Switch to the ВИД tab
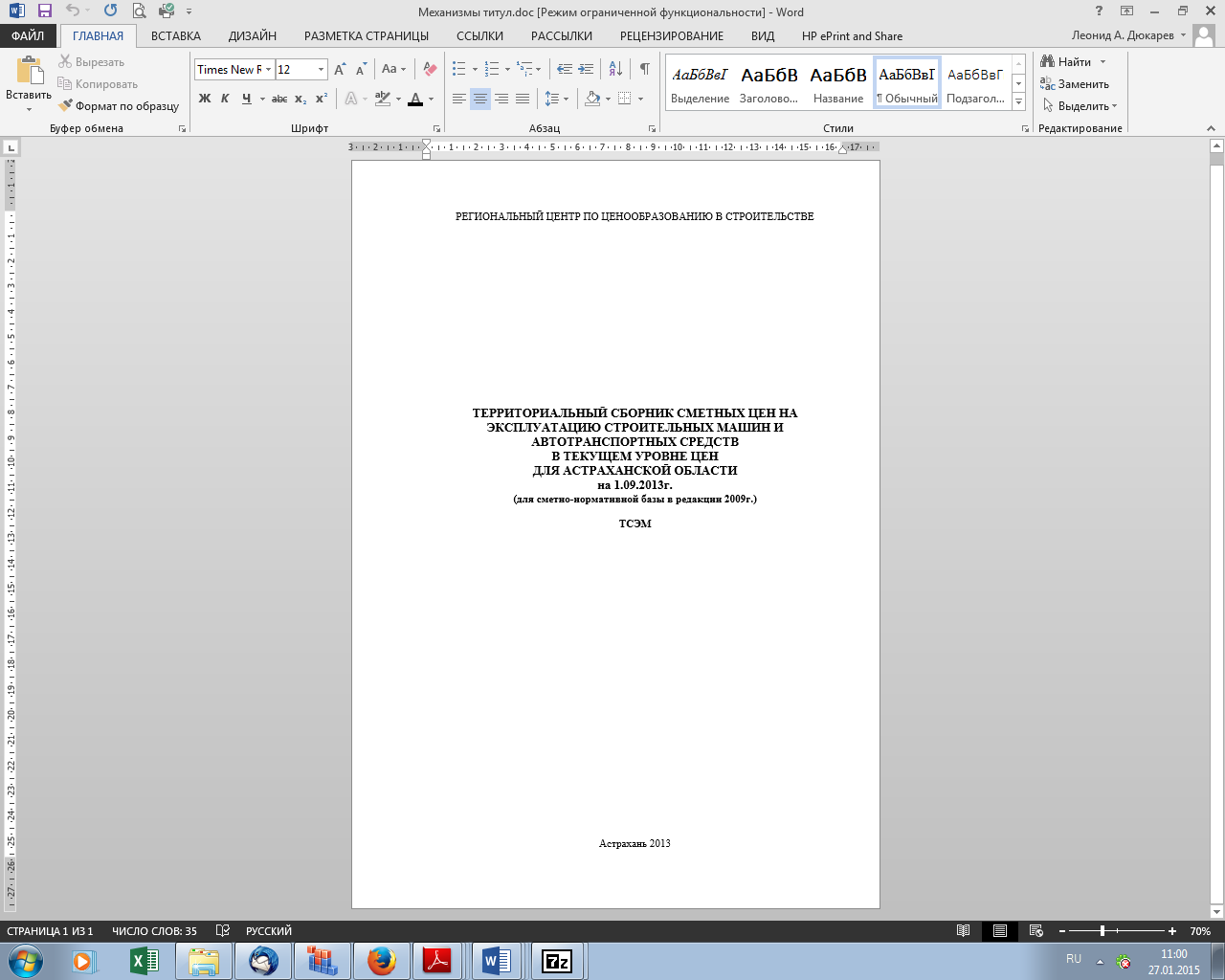1225x980 pixels. [763, 36]
